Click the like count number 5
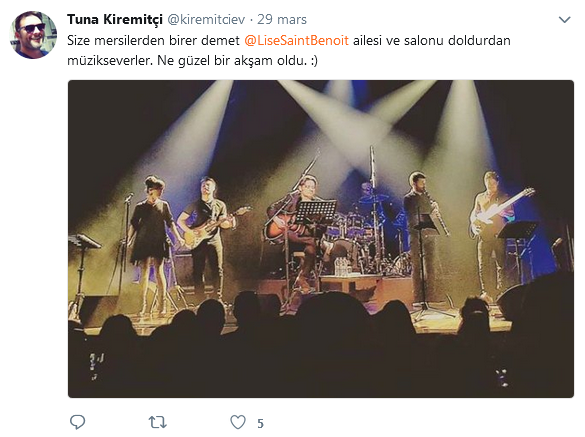The width and height of the screenshot is (585, 437). [x=260, y=423]
